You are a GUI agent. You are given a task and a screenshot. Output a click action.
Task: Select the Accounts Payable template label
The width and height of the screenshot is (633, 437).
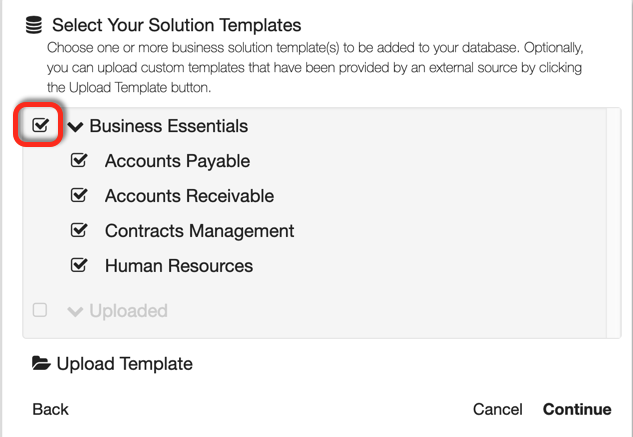click(177, 161)
